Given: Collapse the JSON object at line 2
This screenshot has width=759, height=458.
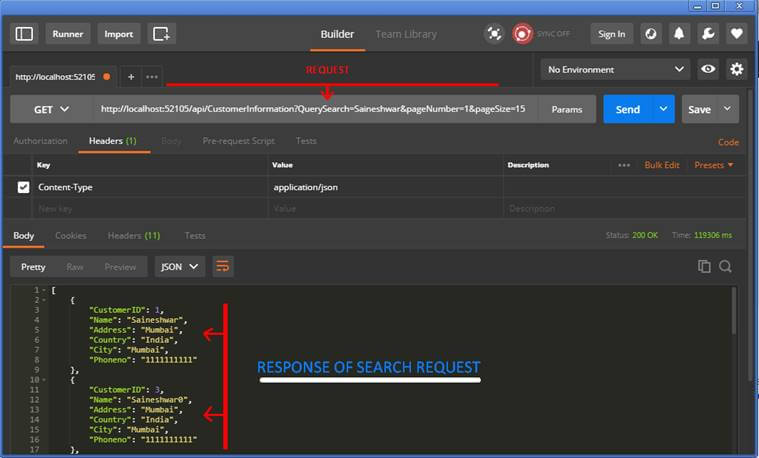Looking at the screenshot, I should [44, 300].
